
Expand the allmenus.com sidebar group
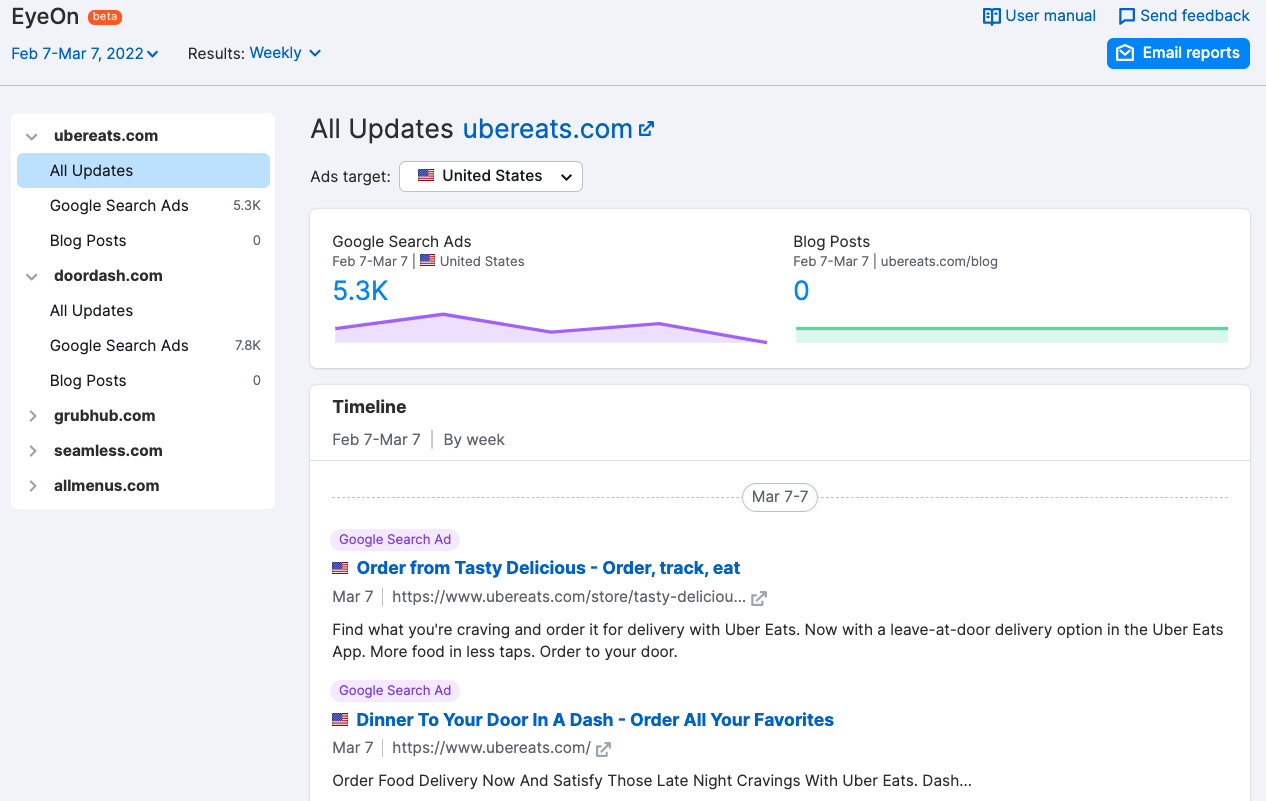[x=32, y=486]
